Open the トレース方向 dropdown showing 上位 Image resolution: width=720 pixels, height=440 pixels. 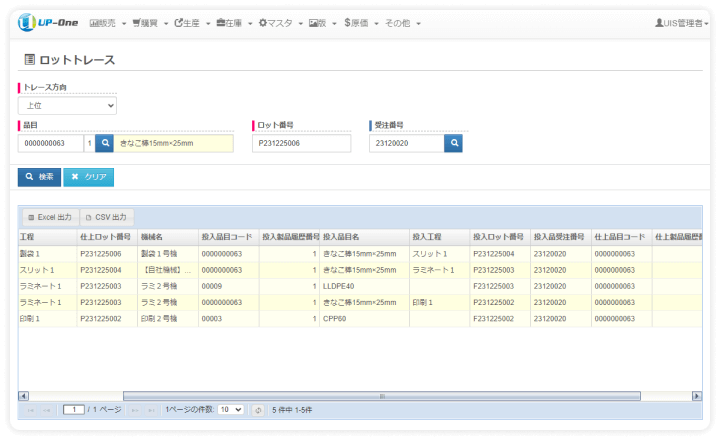pyautogui.click(x=67, y=105)
